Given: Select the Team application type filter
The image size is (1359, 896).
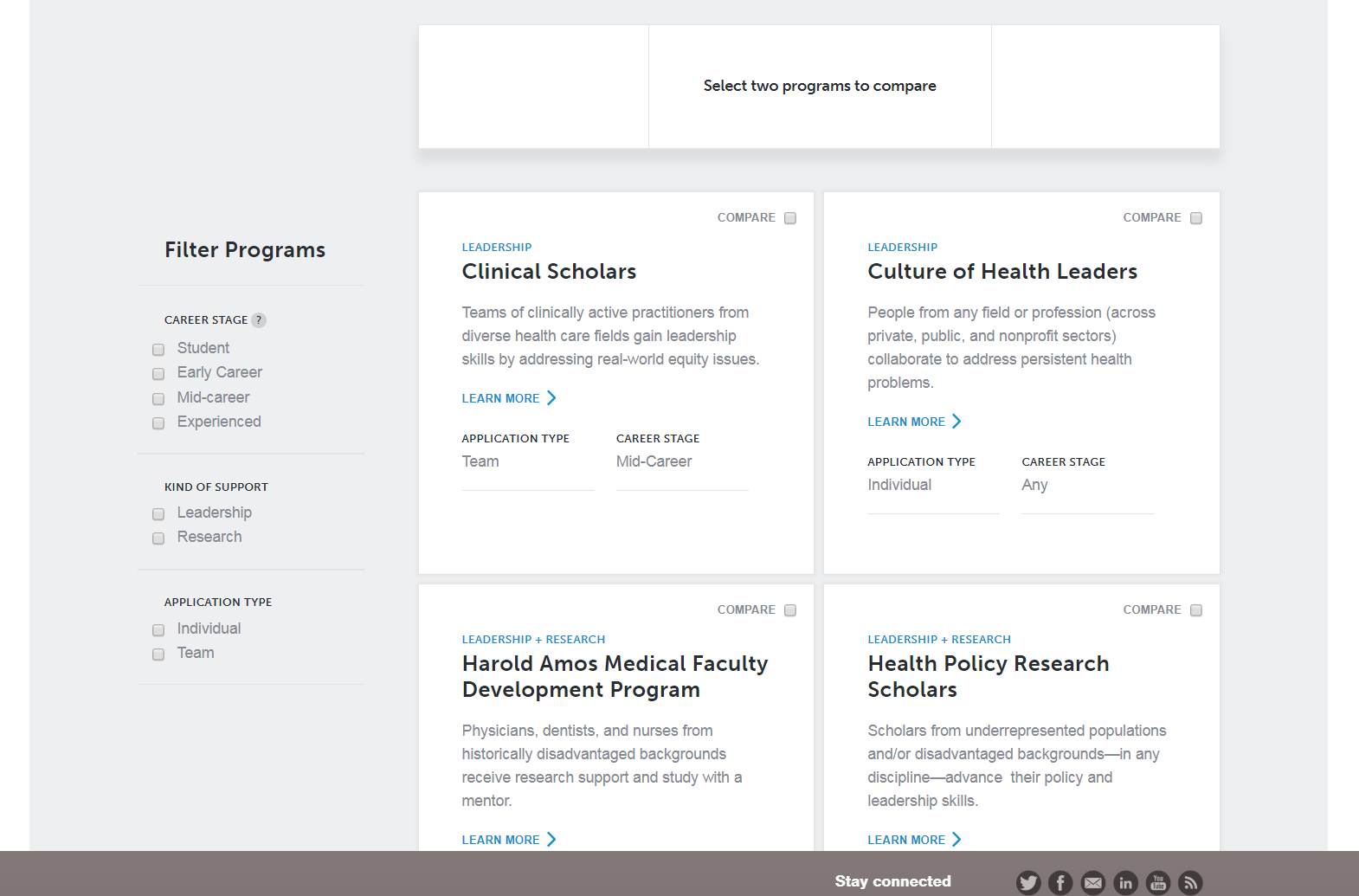Looking at the screenshot, I should 158,654.
